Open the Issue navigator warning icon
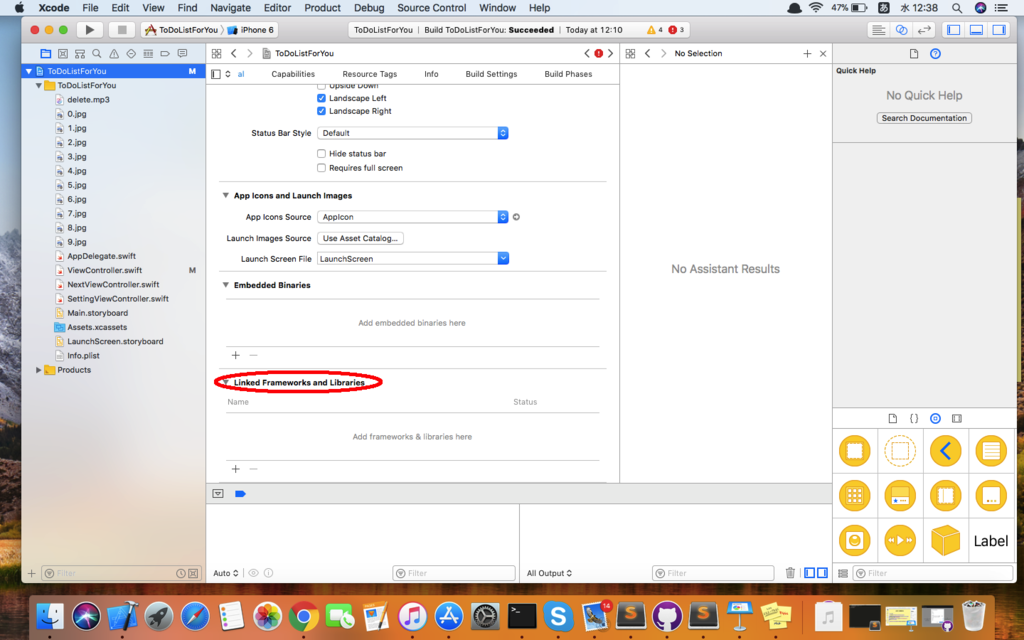The width and height of the screenshot is (1024, 640). (x=114, y=54)
